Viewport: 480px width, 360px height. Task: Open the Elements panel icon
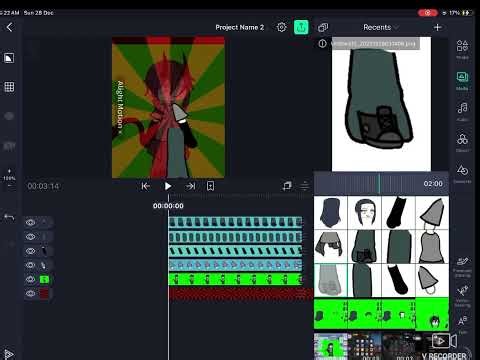point(462,173)
